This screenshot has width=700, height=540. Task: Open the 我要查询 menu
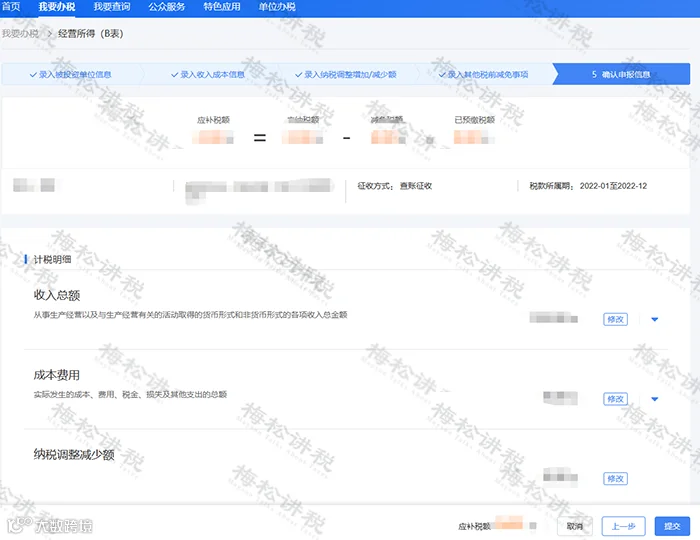tap(112, 7)
